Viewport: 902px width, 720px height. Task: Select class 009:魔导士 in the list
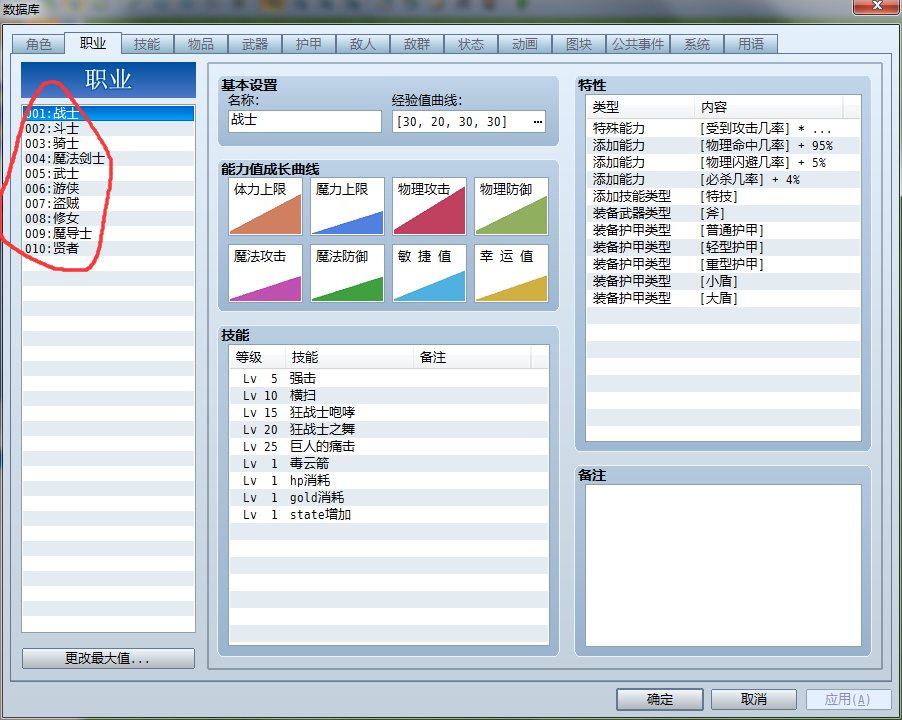(x=108, y=233)
